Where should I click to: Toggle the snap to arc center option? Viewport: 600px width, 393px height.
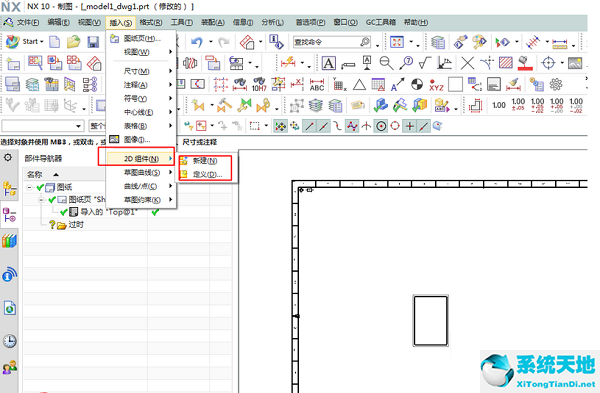pos(381,126)
